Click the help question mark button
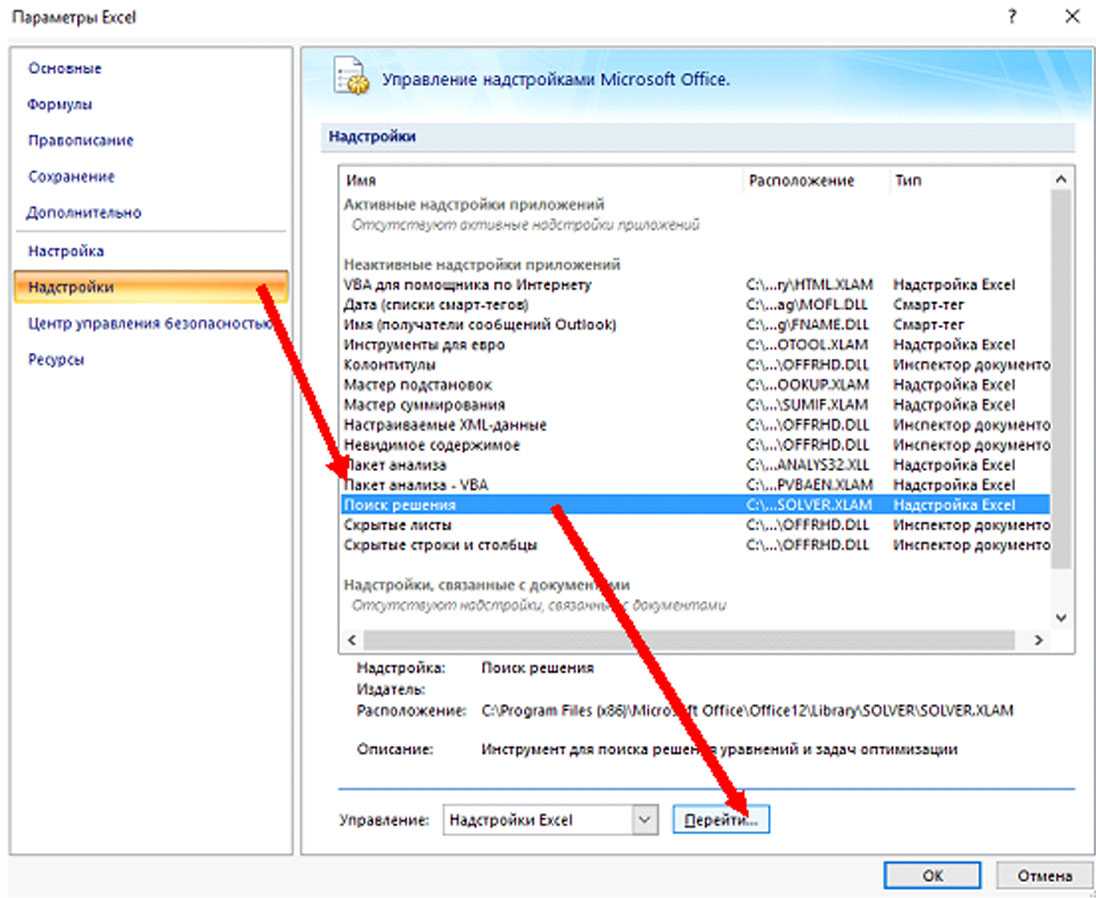Viewport: 1096px width, 898px height. point(1011,17)
